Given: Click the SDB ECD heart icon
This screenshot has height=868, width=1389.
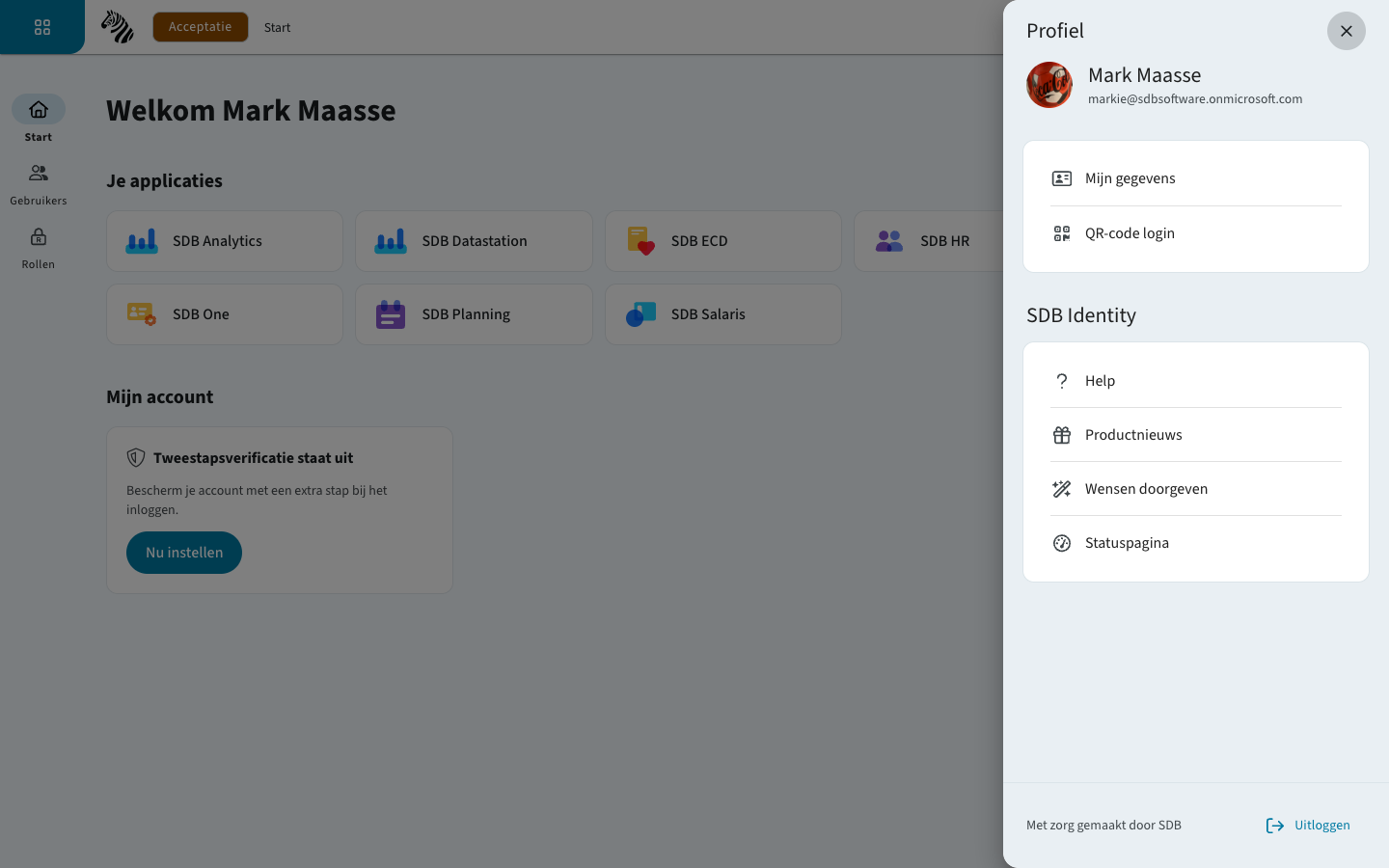Looking at the screenshot, I should (640, 241).
